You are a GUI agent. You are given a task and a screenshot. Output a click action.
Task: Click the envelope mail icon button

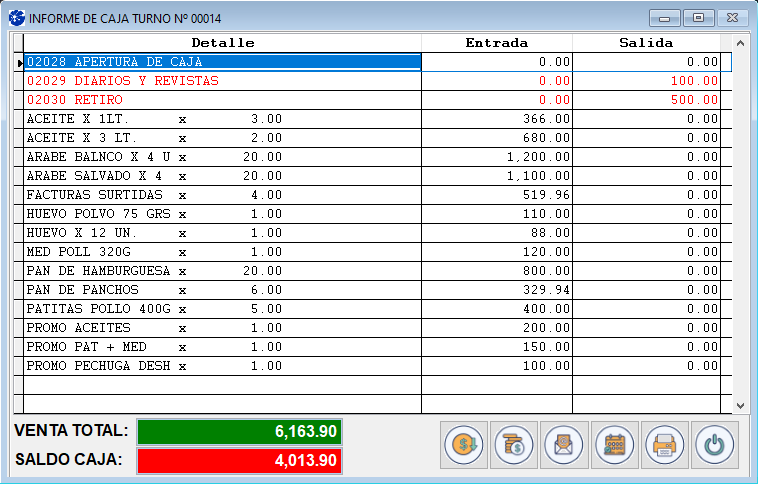point(563,444)
